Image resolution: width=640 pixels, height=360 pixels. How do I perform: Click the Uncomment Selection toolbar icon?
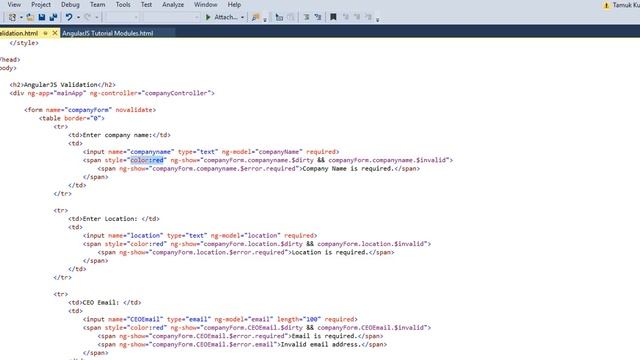click(291, 17)
